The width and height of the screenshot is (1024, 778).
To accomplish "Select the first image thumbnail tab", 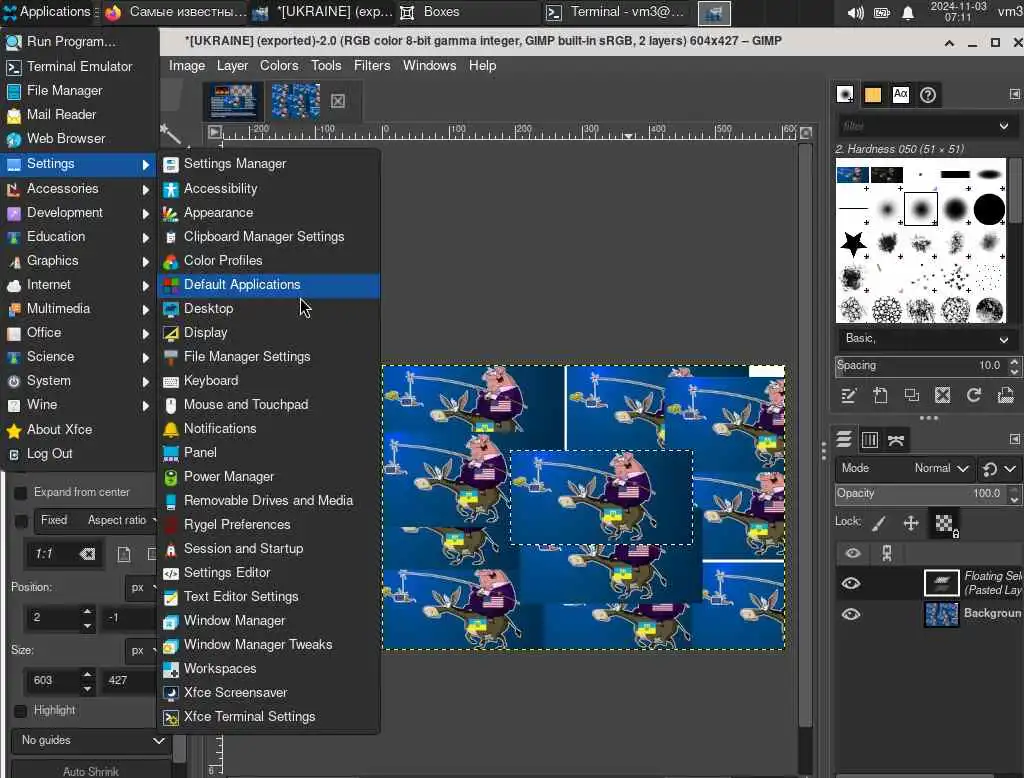I will (233, 101).
